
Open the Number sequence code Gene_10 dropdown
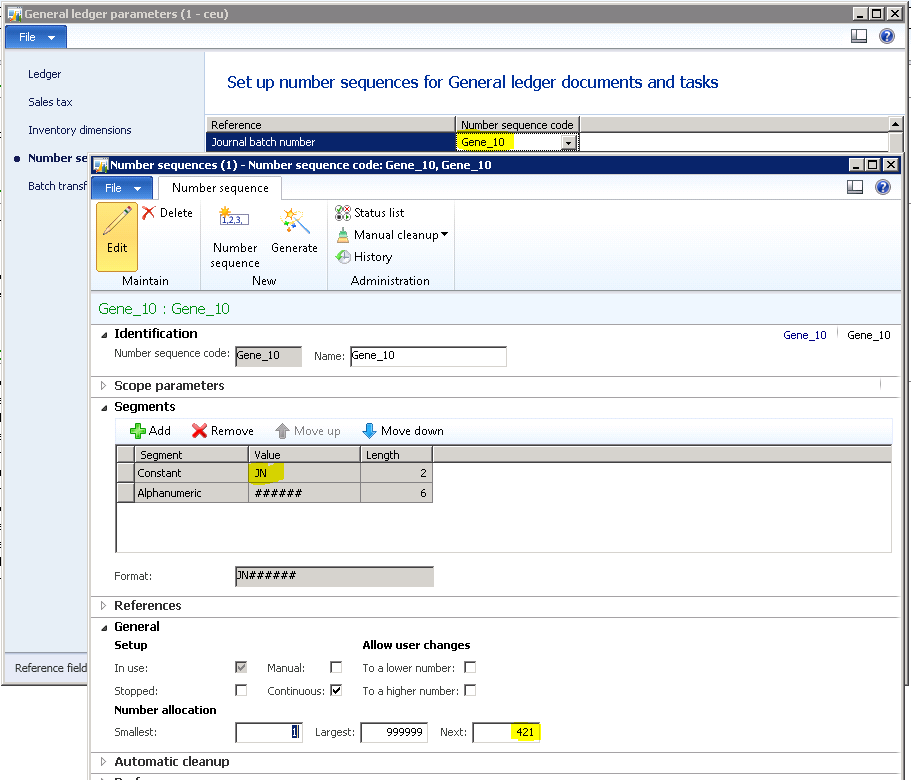click(569, 143)
